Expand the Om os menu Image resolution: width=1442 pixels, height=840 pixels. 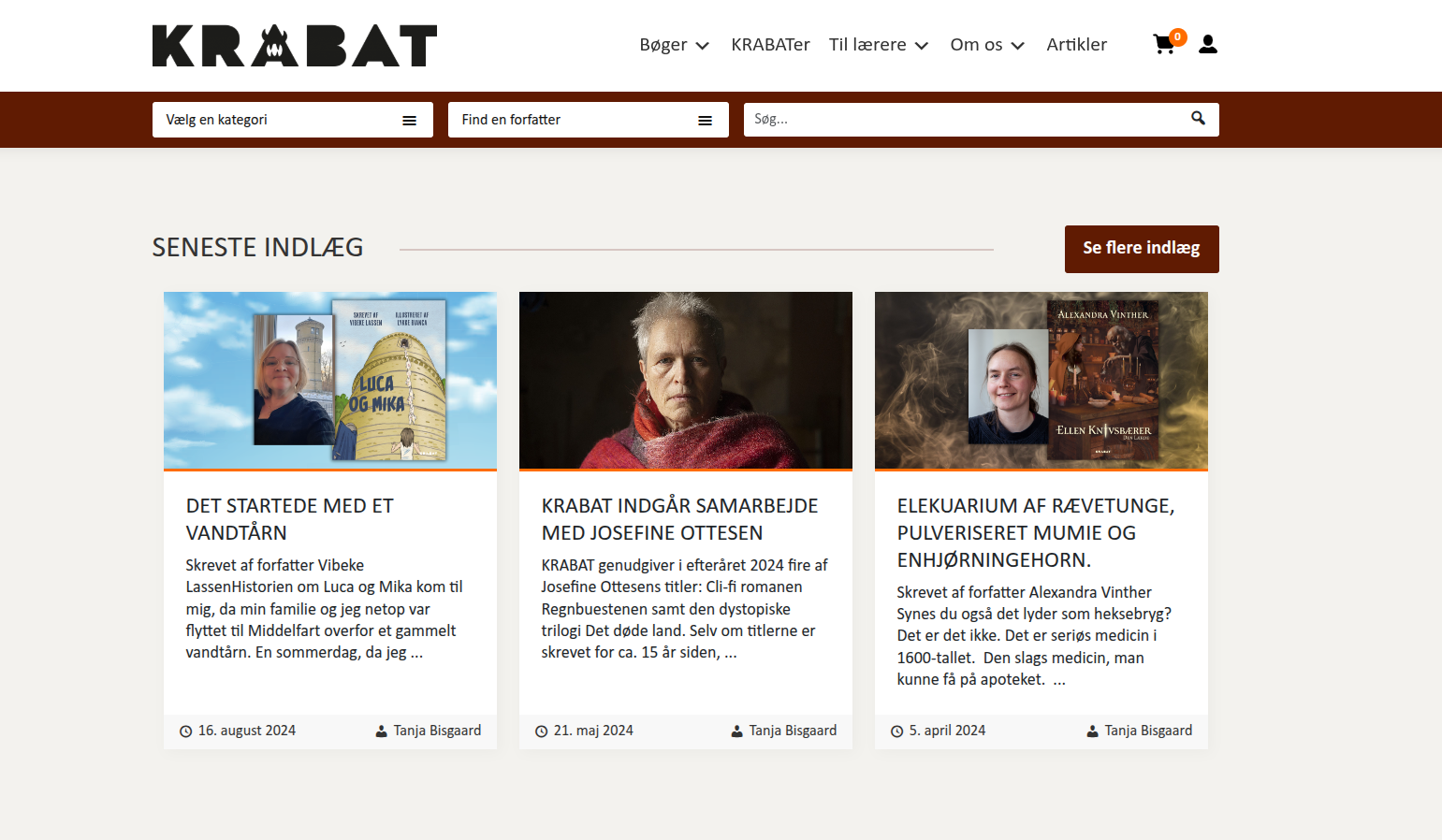[x=987, y=45]
